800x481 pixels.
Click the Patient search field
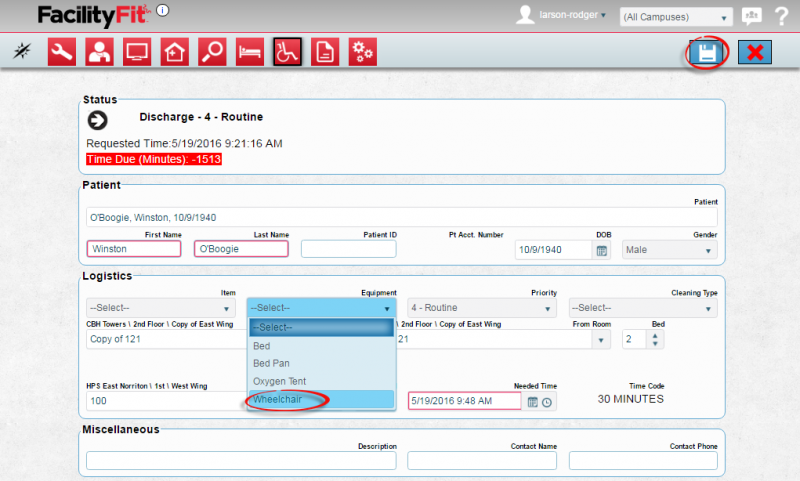[x=402, y=217]
